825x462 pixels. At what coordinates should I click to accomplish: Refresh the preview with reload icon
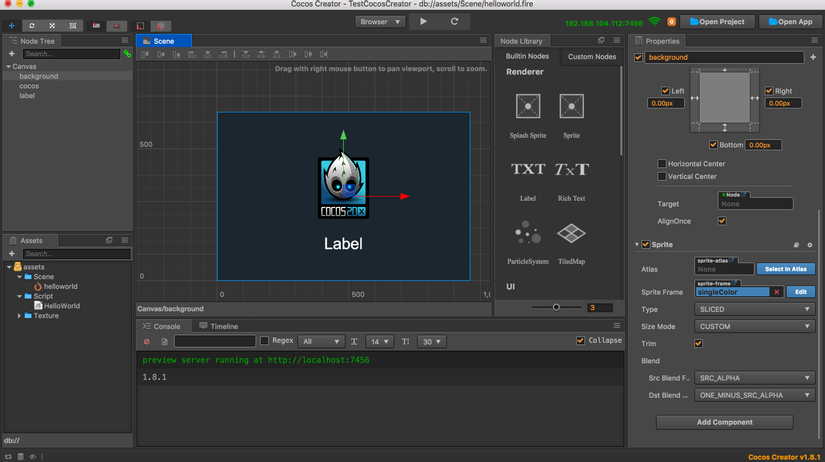[x=455, y=22]
